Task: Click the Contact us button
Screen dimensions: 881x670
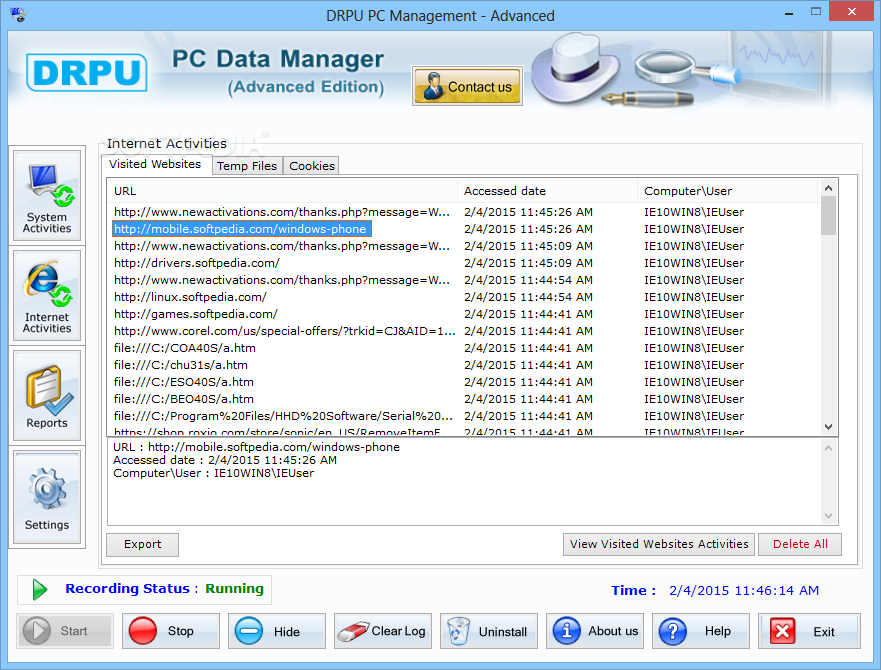Action: click(x=467, y=86)
